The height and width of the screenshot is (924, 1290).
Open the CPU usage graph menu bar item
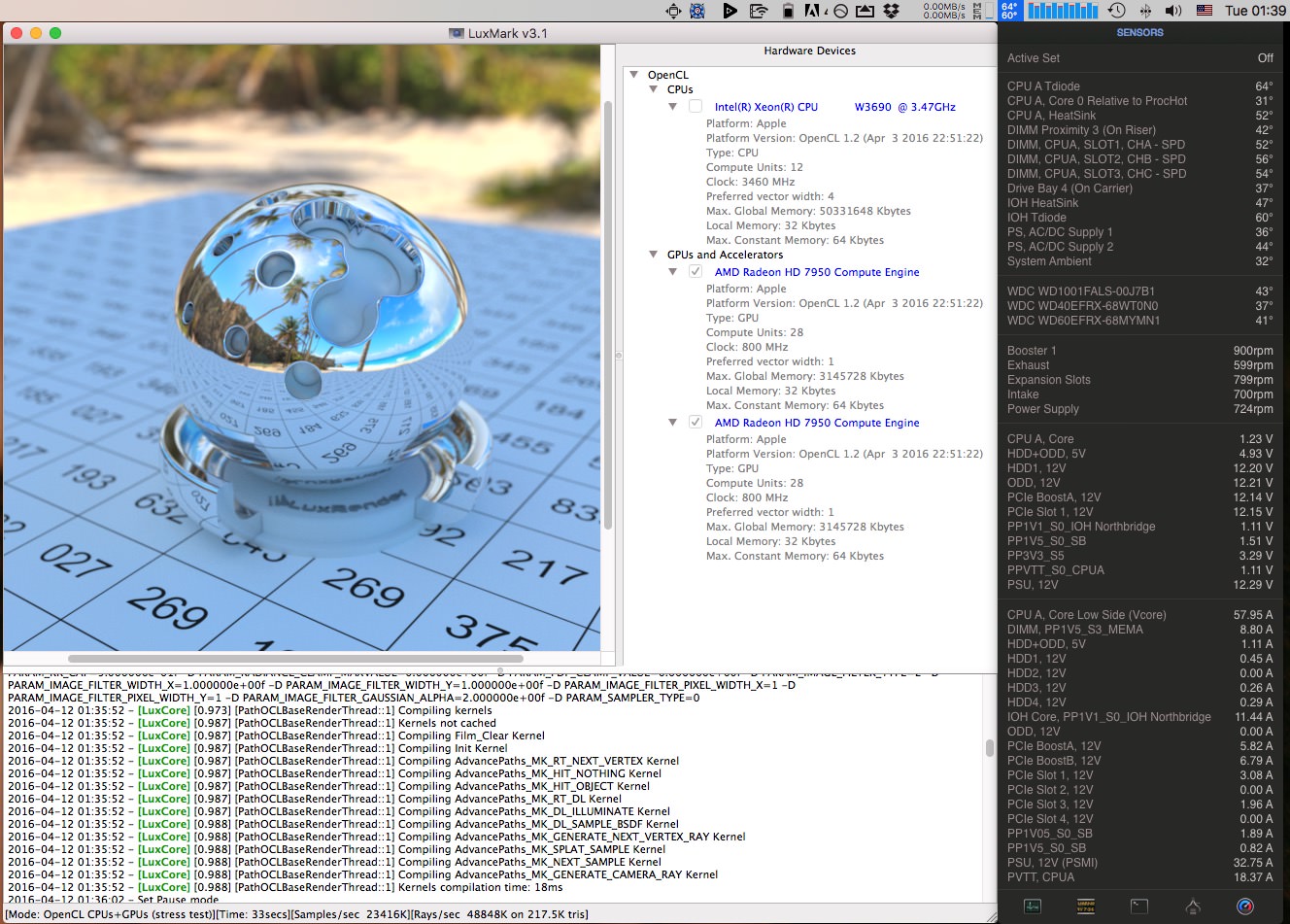tap(1063, 11)
